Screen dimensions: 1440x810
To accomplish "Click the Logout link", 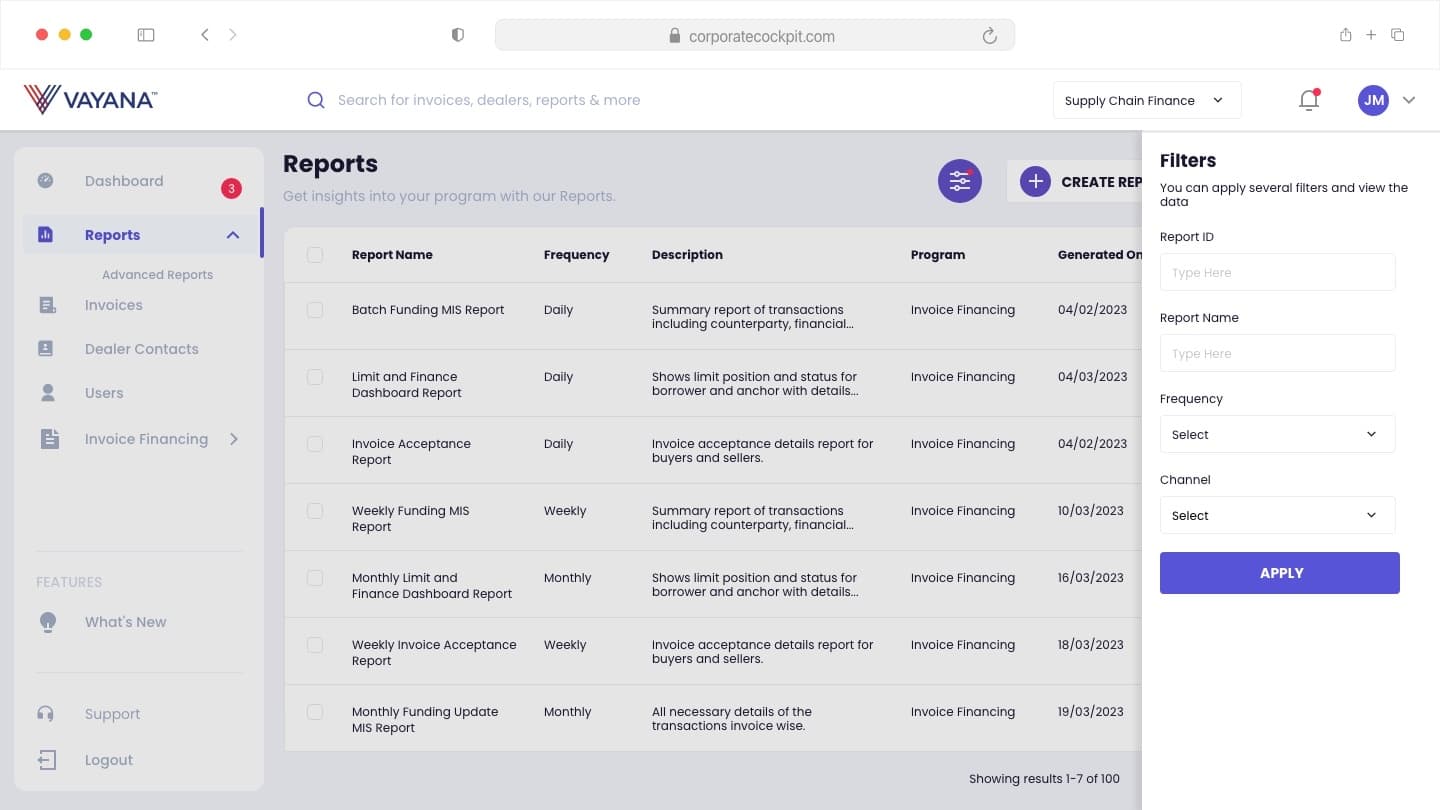I will point(109,760).
